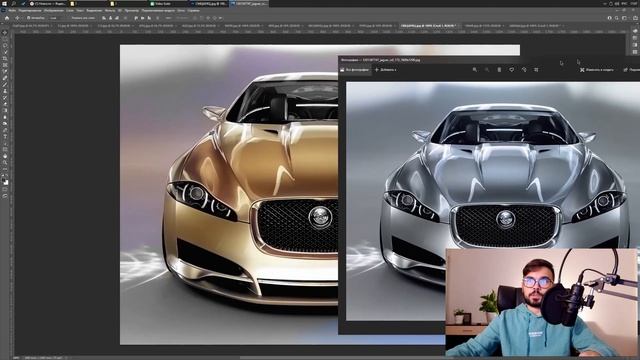
Task: Open the Окно menu
Action: pos(181,11)
